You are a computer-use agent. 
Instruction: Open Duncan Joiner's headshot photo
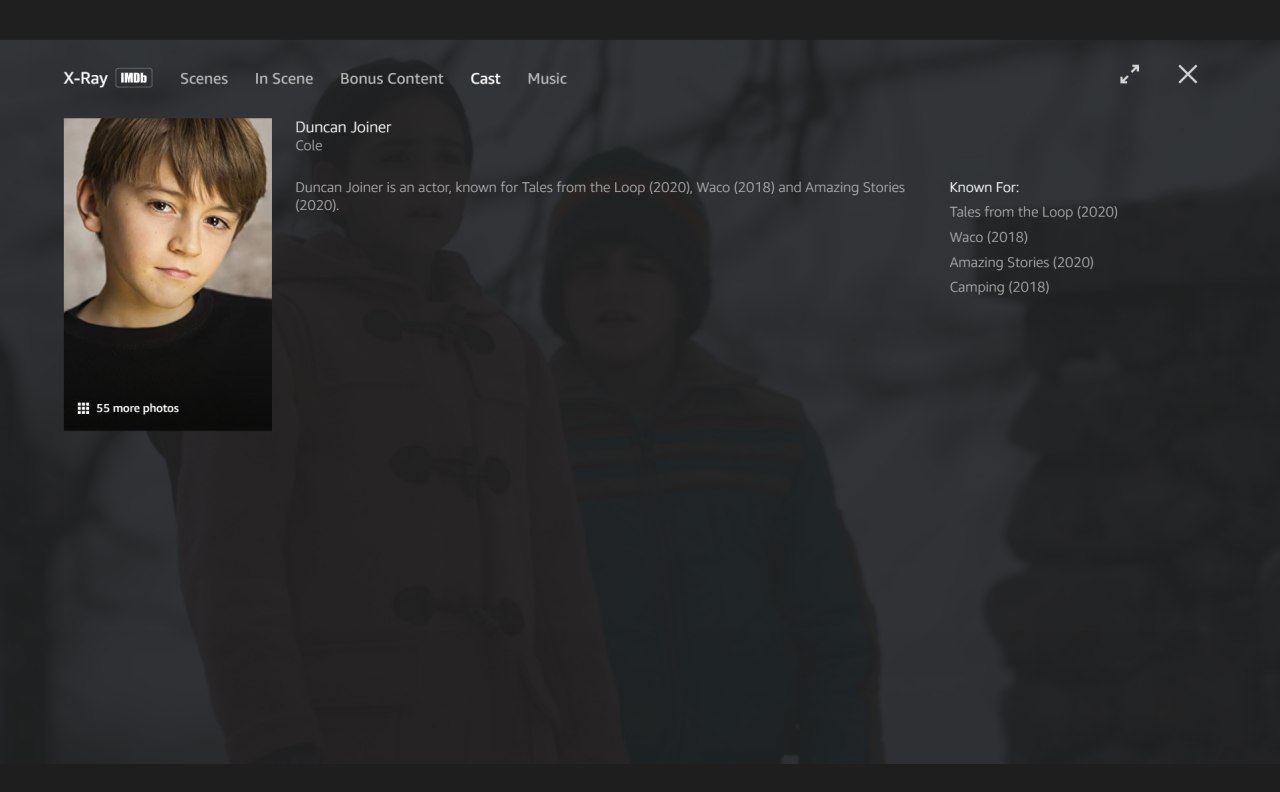click(168, 274)
